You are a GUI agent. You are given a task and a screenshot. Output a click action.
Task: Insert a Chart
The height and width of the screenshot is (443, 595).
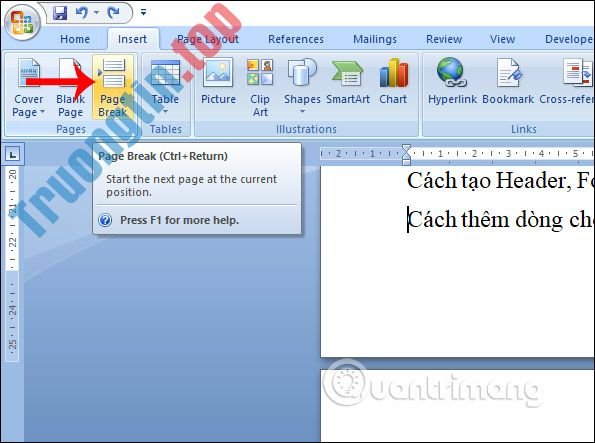393,82
